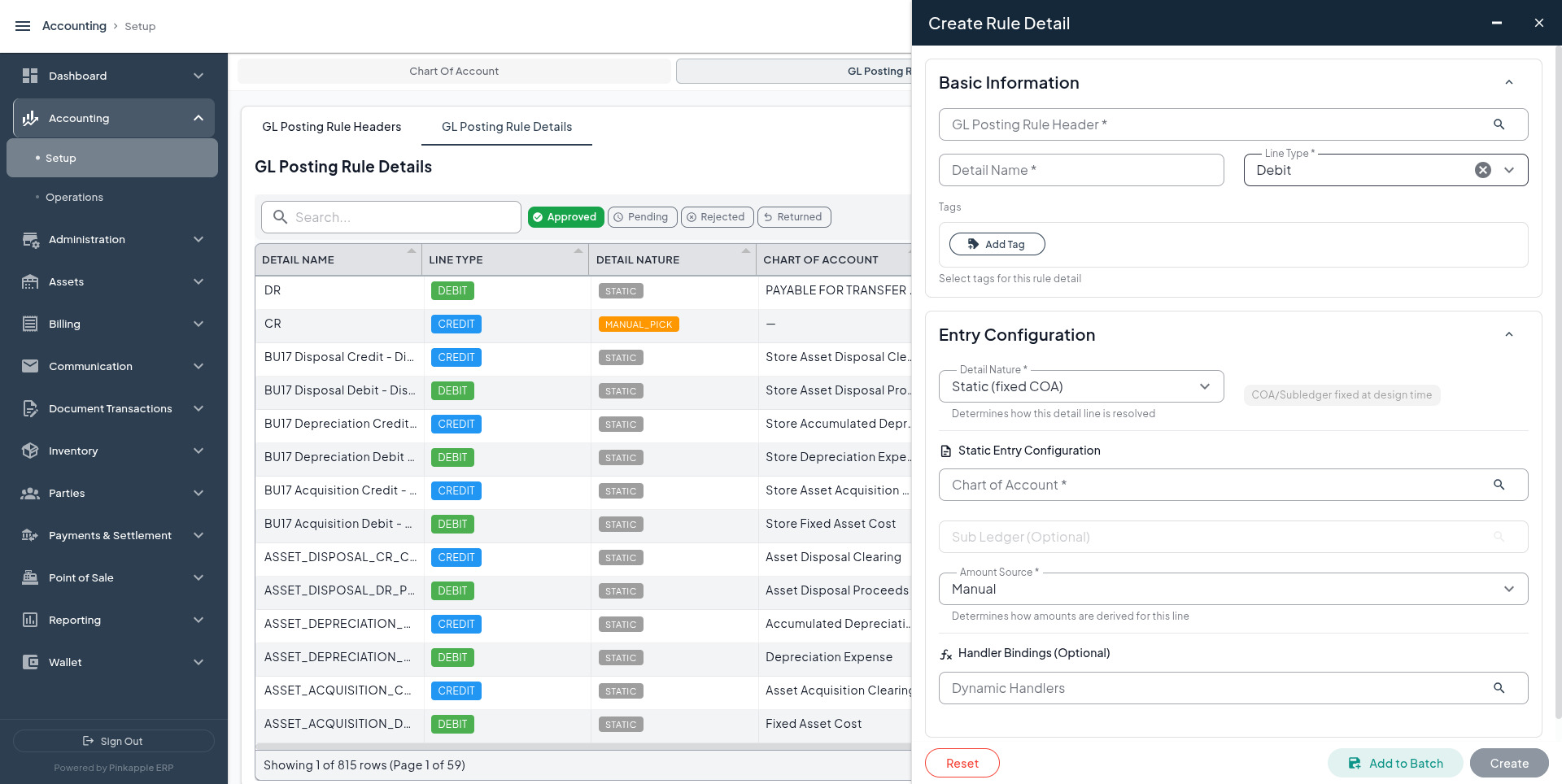Switch to GL Posting Rule Headers tab

point(331,127)
